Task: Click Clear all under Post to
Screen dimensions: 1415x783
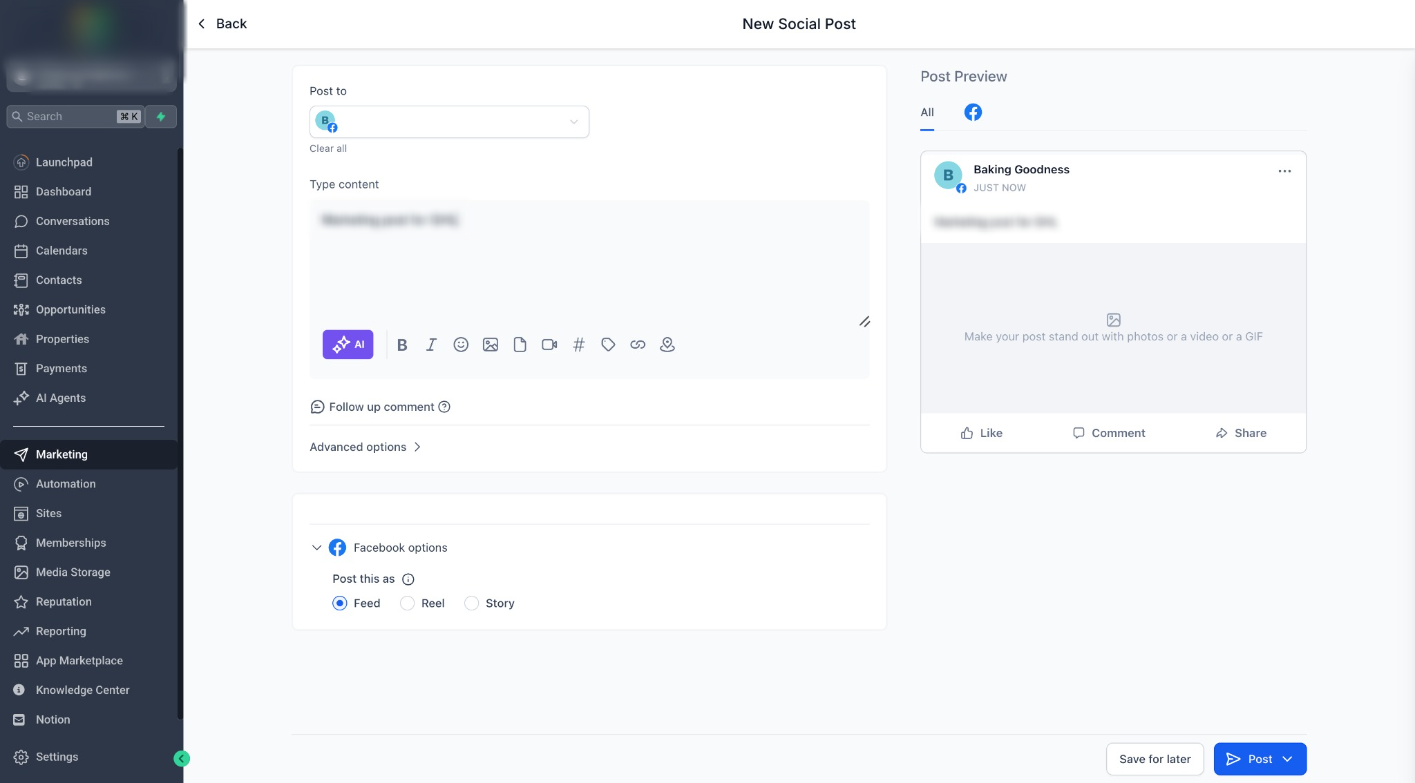Action: click(328, 149)
